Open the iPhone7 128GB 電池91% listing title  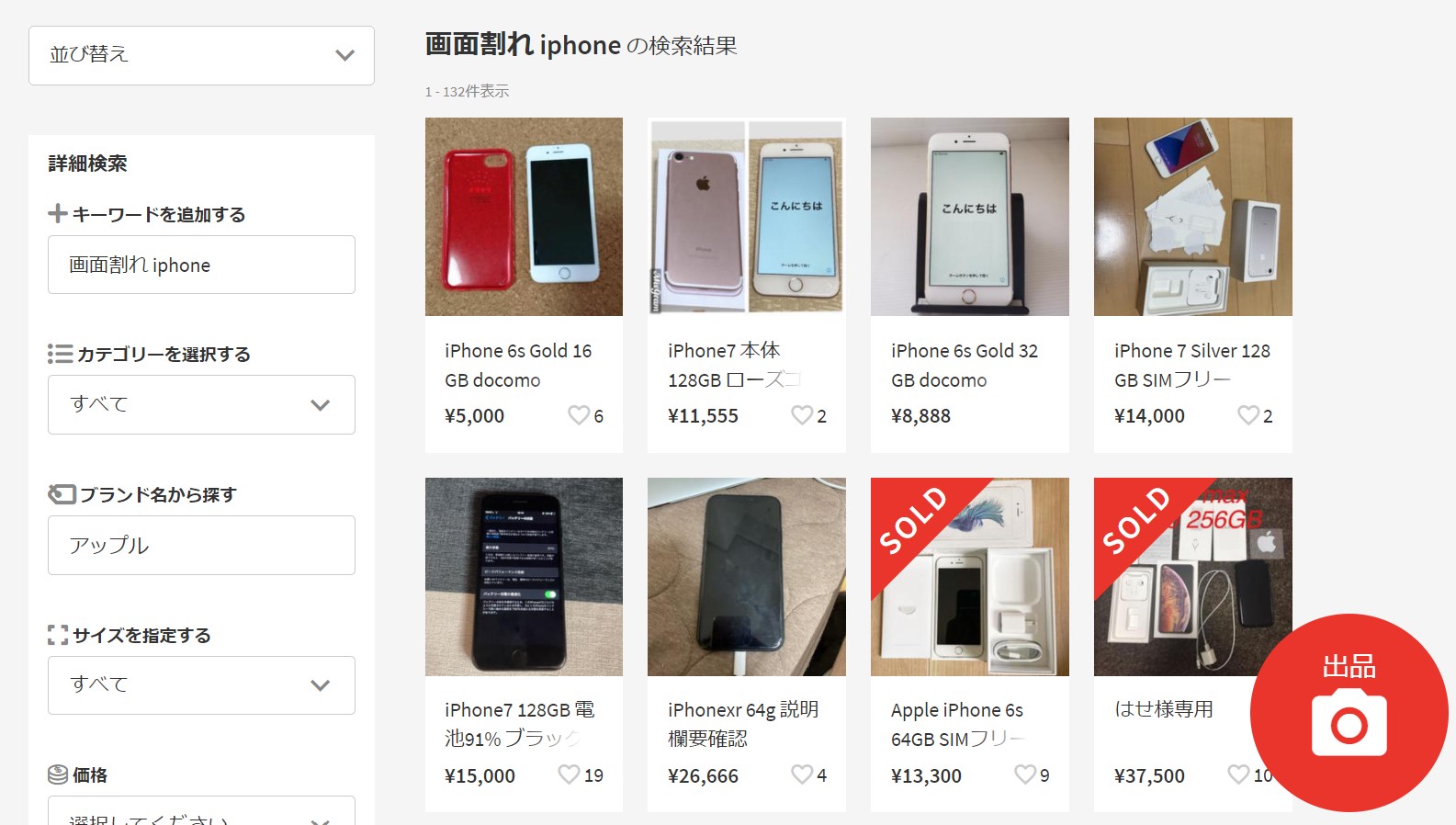[520, 724]
